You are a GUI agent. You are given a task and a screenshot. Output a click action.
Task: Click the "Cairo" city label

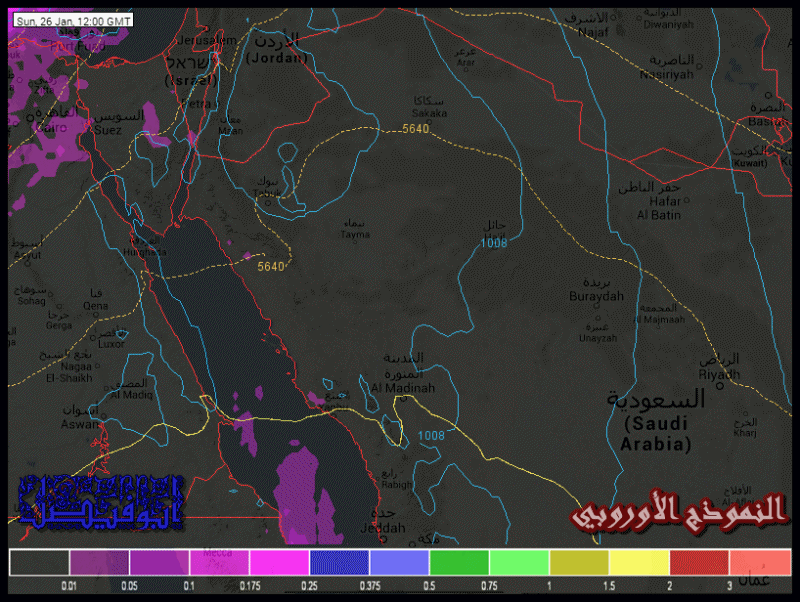pyautogui.click(x=52, y=128)
